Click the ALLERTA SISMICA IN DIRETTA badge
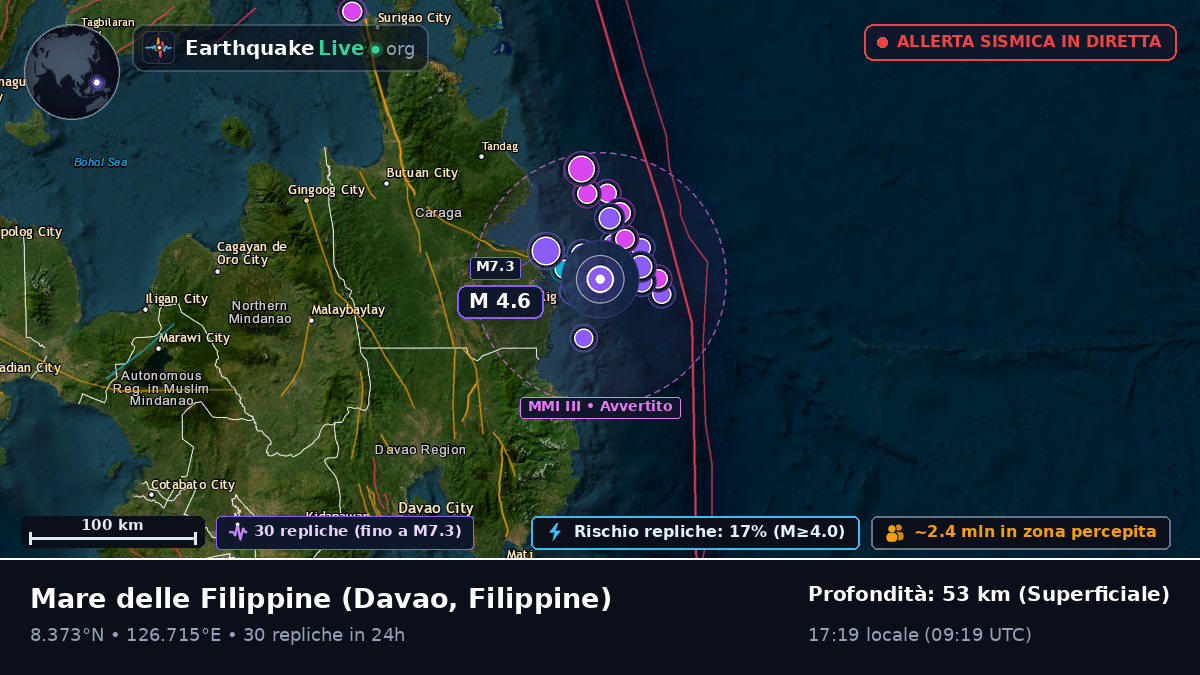Image resolution: width=1200 pixels, height=675 pixels. [x=1020, y=42]
